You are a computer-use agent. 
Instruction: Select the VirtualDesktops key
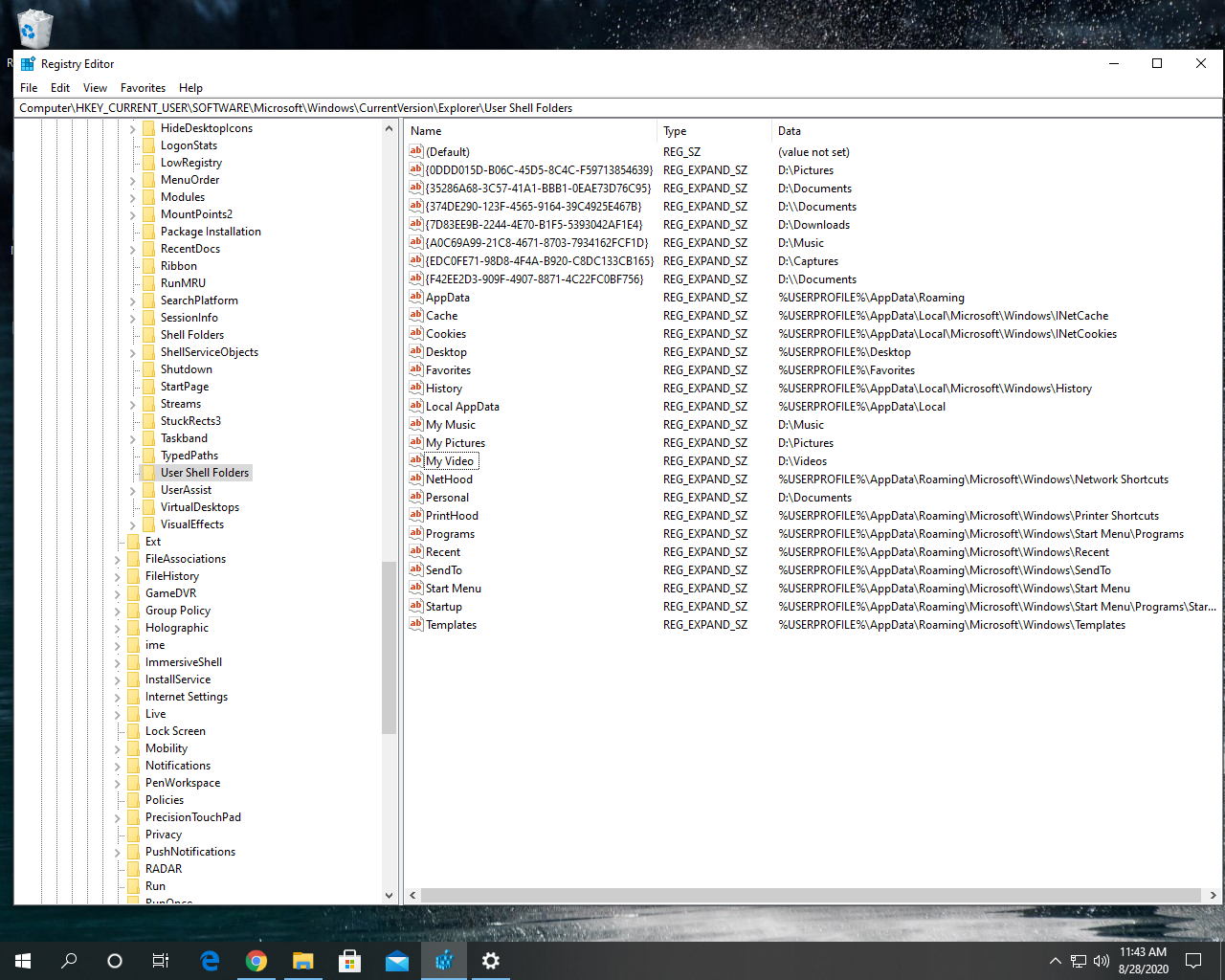pos(200,507)
